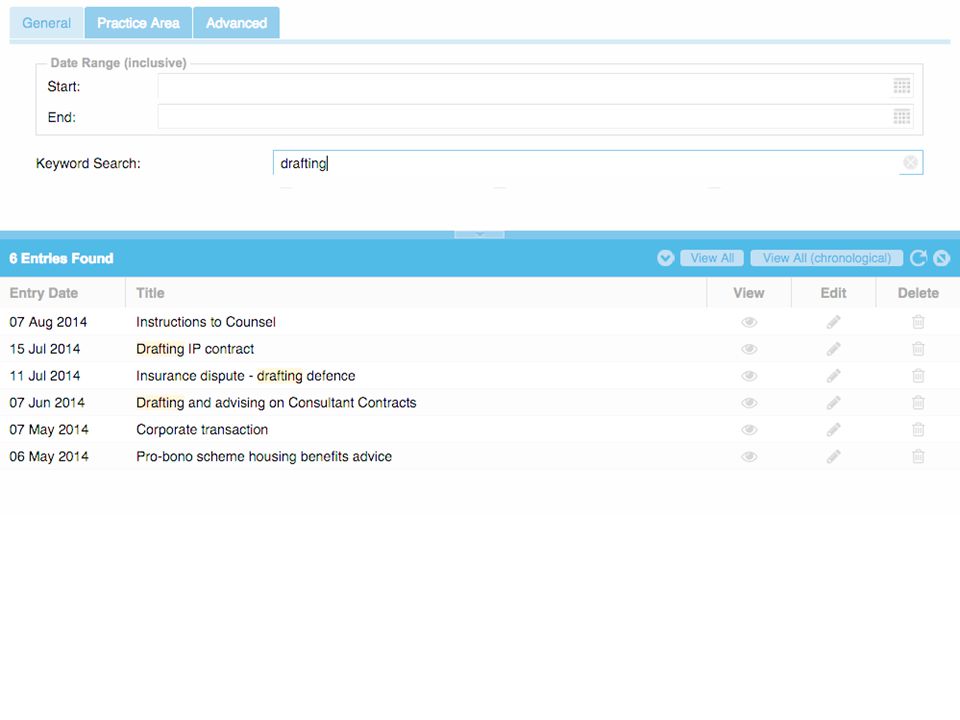View the Instructions to Counsel entry

749,322
